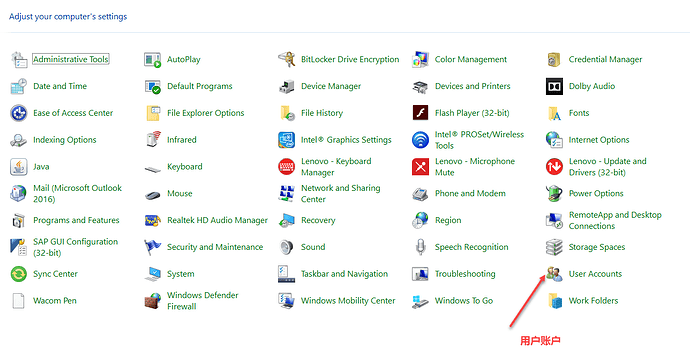Open the Phone and Modem icon
Image resolution: width=690 pixels, height=362 pixels.
420,194
